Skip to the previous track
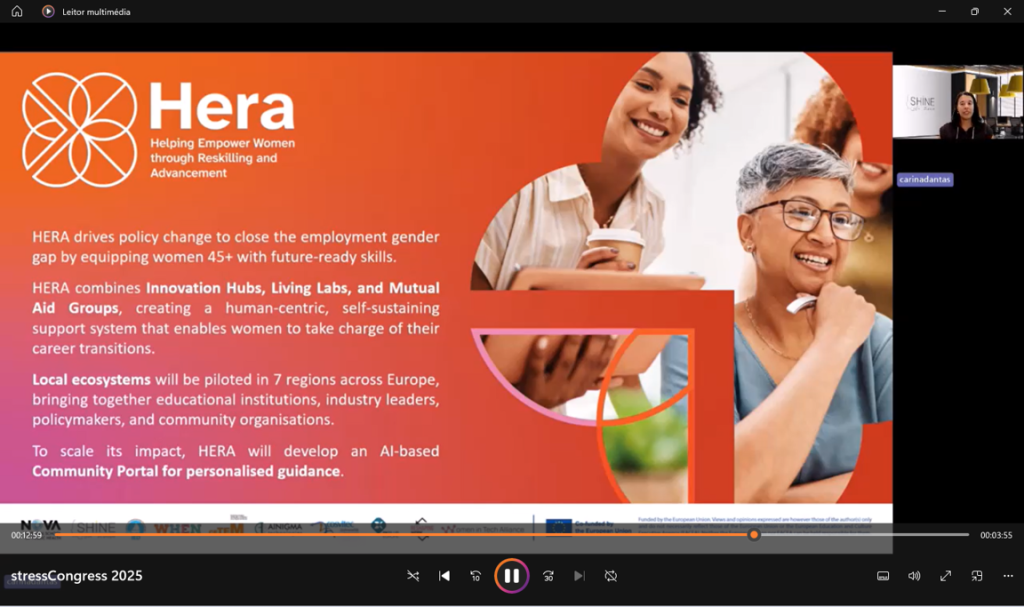Image resolution: width=1024 pixels, height=607 pixels. (444, 576)
